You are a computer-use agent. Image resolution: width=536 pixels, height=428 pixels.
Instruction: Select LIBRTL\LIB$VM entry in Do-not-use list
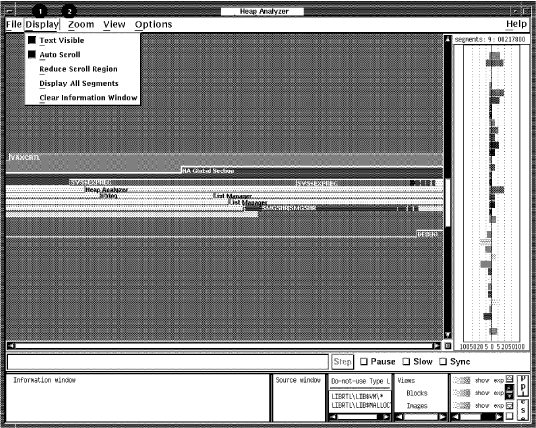click(x=357, y=397)
